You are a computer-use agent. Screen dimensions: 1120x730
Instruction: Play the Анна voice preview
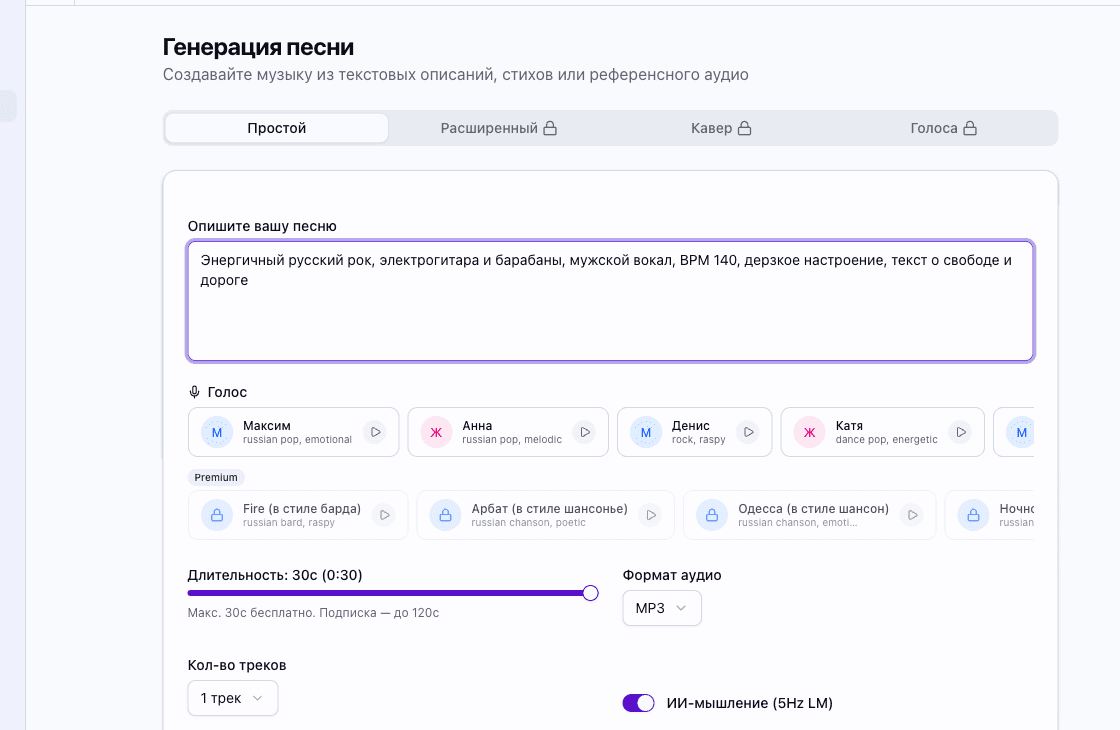pyautogui.click(x=585, y=431)
